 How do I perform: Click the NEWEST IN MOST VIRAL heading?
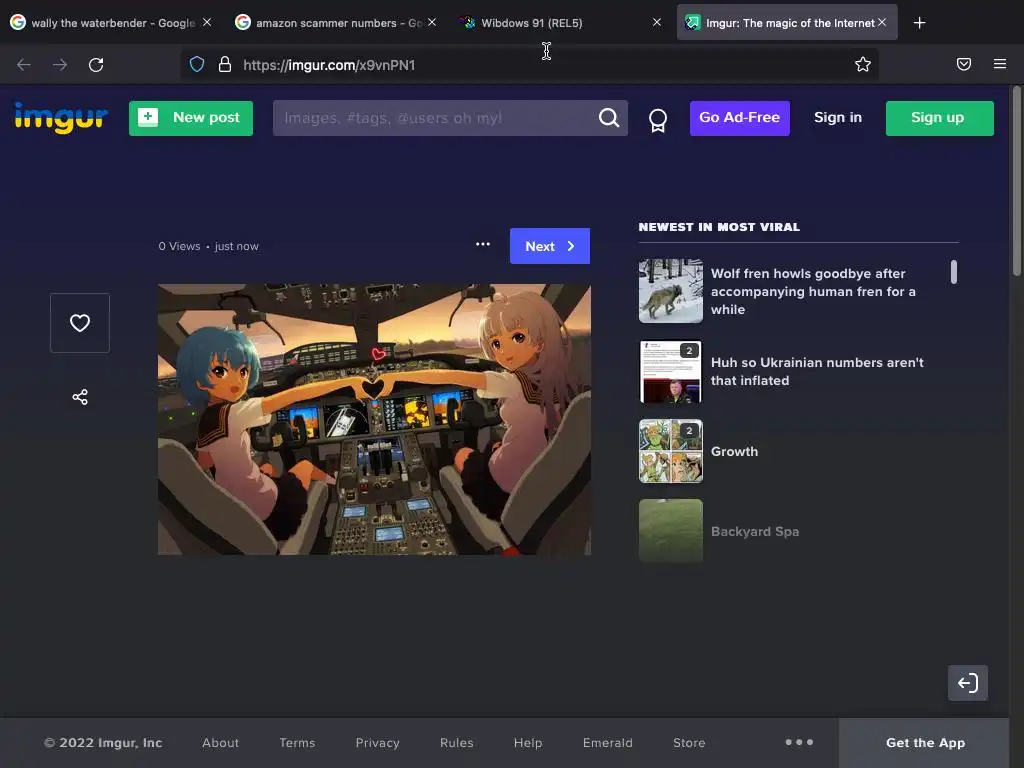(x=719, y=227)
